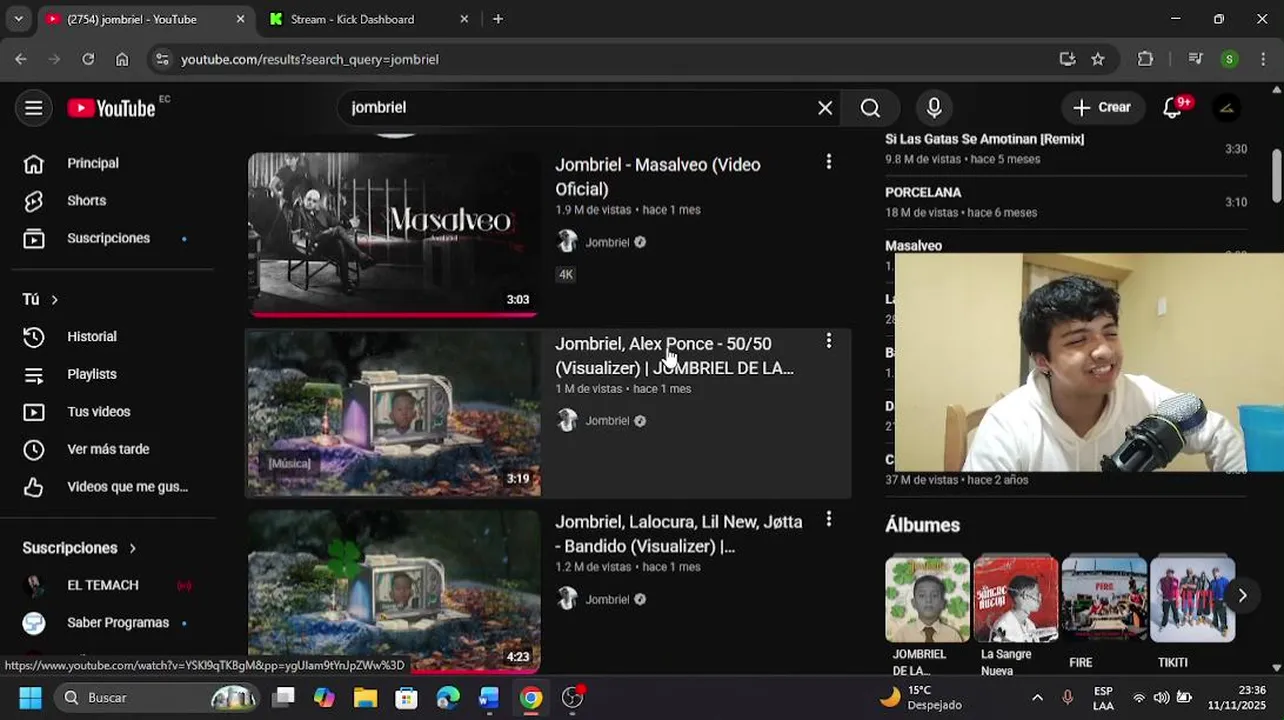Open the YouTube hamburger guide menu
This screenshot has width=1284, height=720.
(x=34, y=108)
